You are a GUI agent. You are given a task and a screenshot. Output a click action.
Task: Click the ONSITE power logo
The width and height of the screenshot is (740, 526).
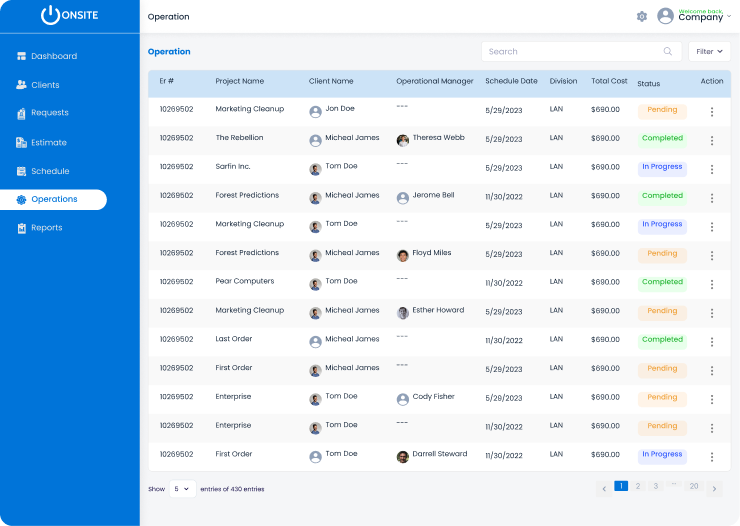coord(51,15)
